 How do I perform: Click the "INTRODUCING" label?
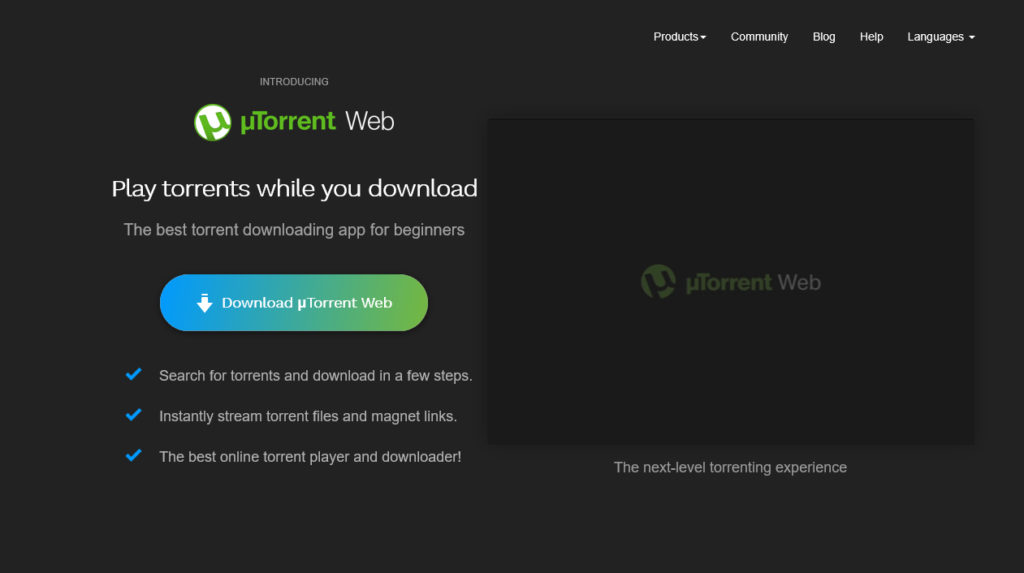coord(294,82)
